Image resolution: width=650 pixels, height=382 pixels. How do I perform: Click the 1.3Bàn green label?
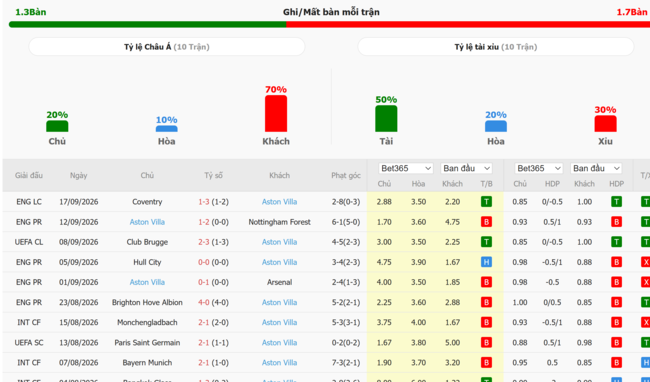click(x=31, y=12)
